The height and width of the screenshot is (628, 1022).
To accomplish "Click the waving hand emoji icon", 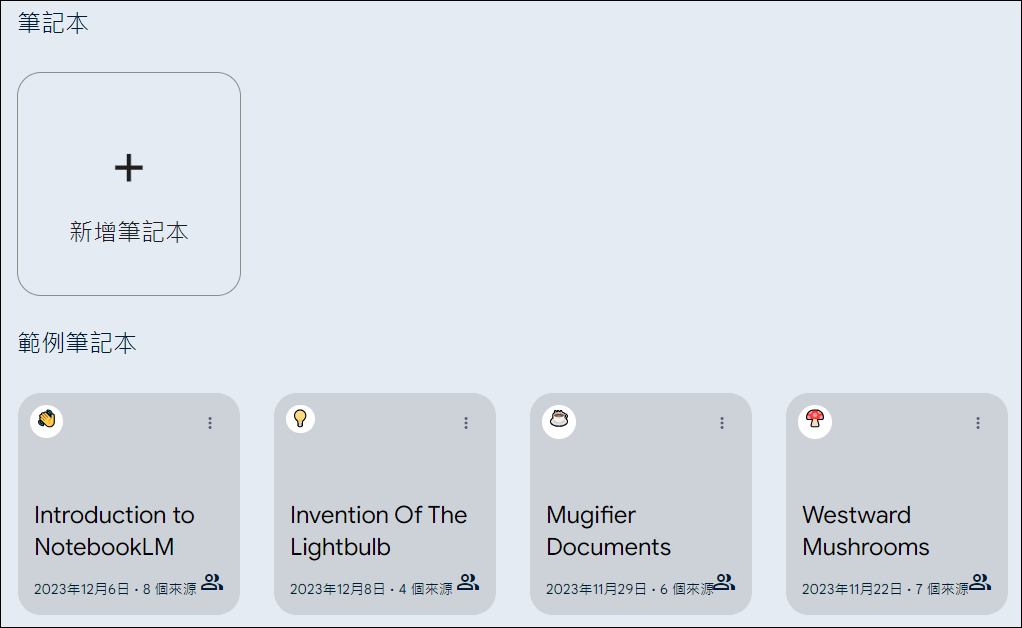I will point(46,420).
